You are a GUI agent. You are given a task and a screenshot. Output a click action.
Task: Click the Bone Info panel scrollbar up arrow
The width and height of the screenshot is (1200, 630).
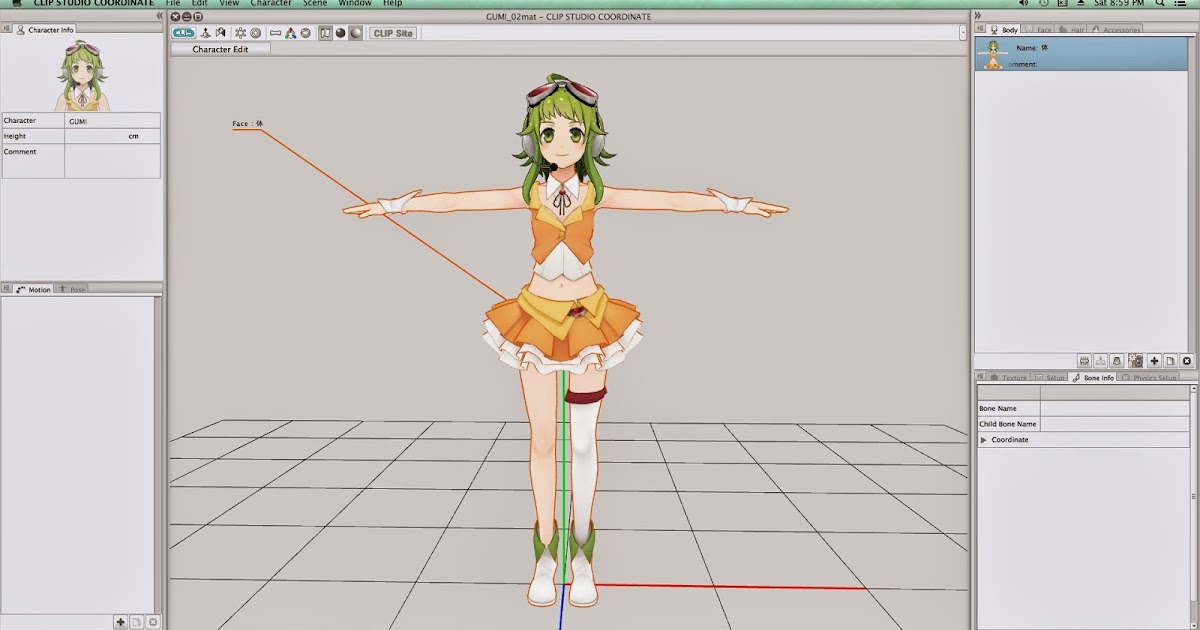point(1193,388)
